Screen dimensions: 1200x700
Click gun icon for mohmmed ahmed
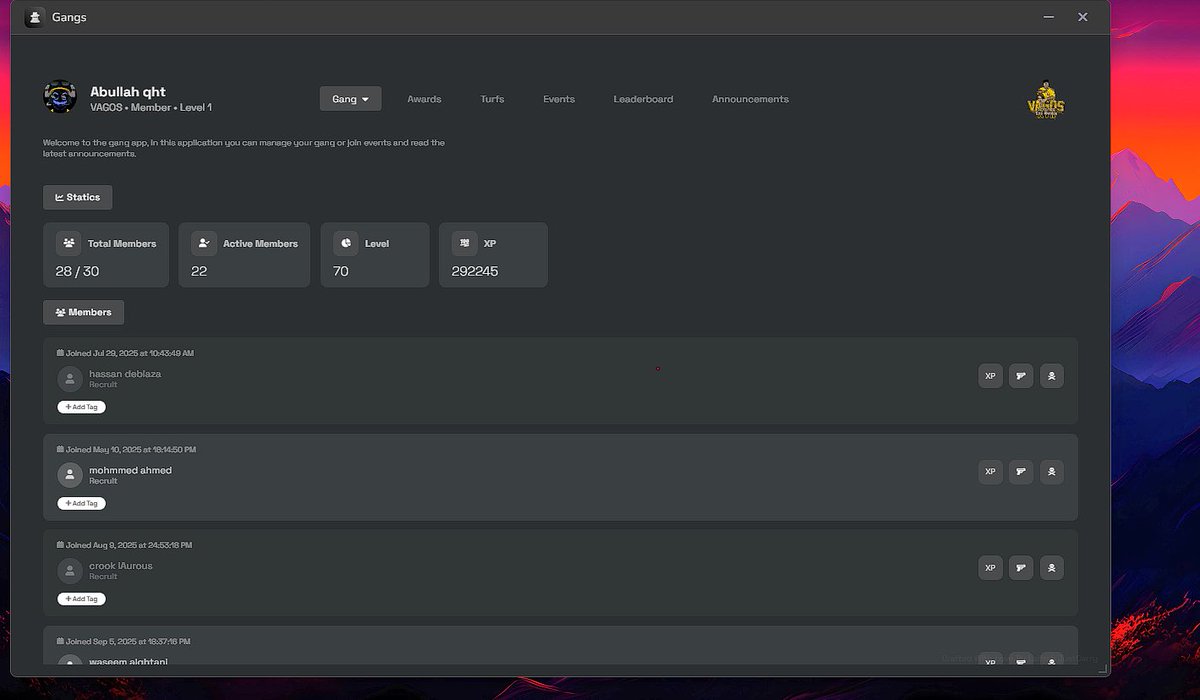[x=1021, y=472]
